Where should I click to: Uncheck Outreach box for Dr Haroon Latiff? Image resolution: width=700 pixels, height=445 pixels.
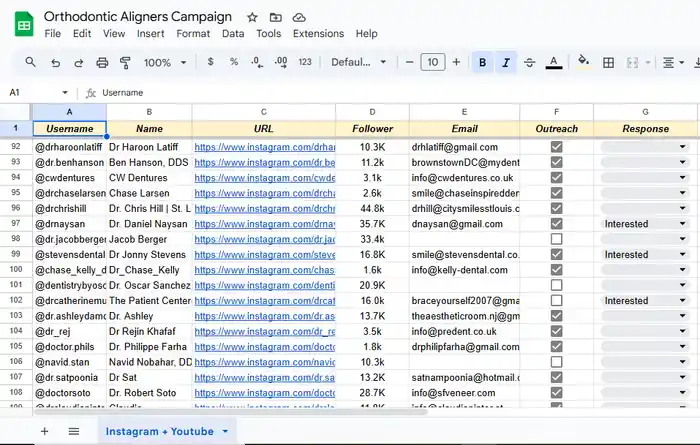pos(556,147)
